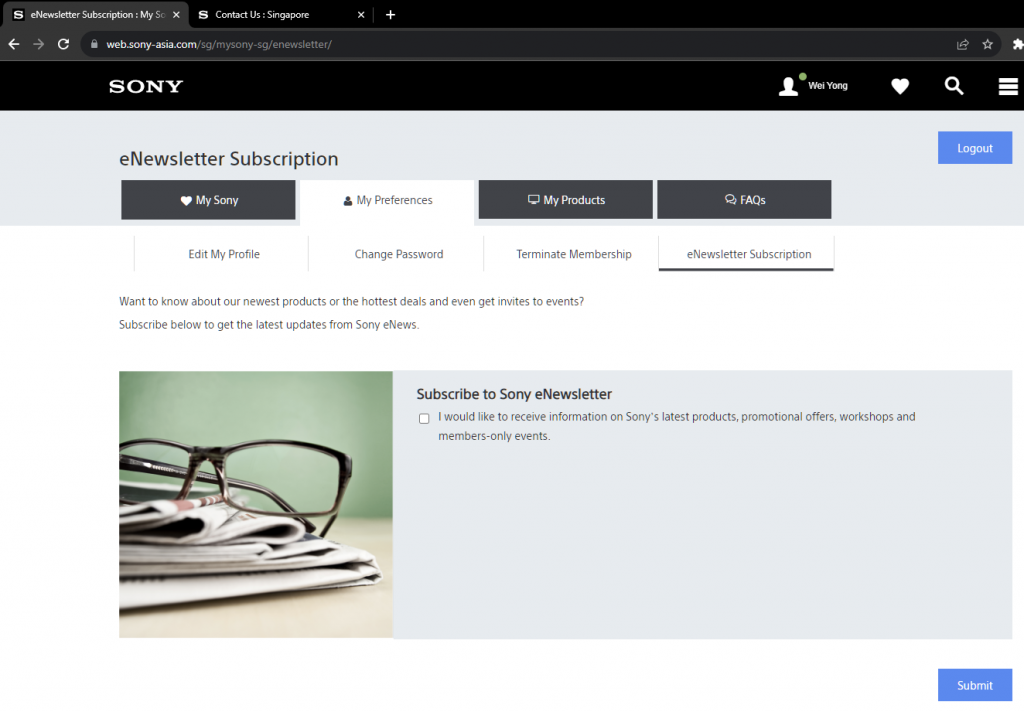Bookmark this page with the star icon
1024x712 pixels.
(987, 44)
